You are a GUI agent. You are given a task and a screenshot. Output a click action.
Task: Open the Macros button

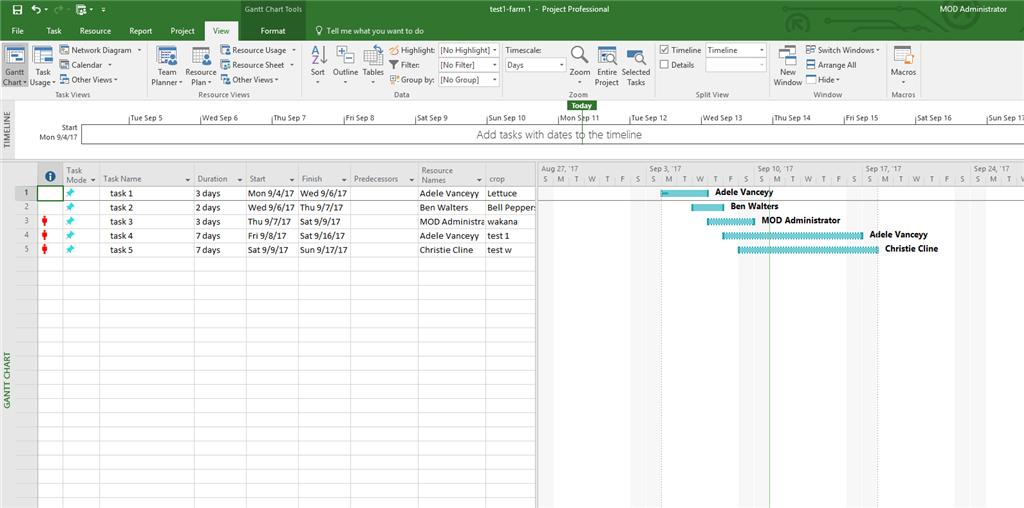click(x=903, y=67)
